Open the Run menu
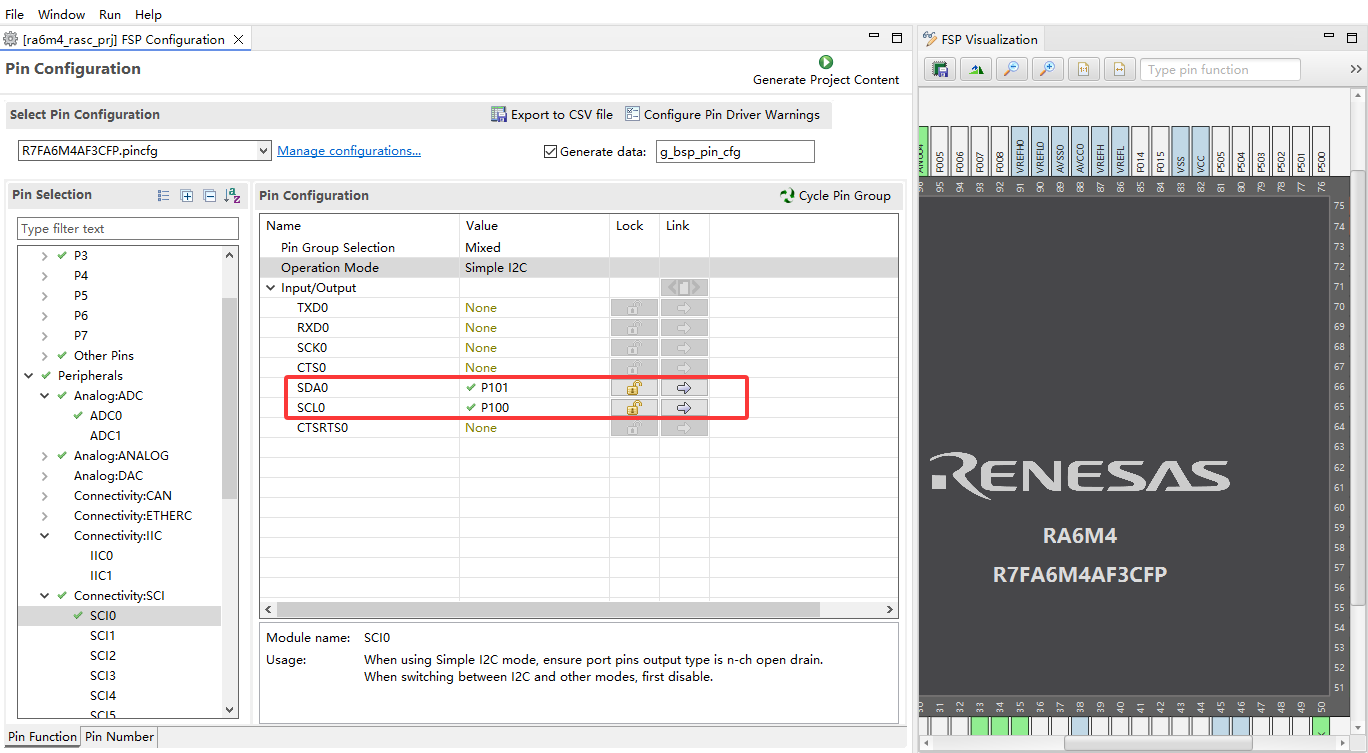 110,15
